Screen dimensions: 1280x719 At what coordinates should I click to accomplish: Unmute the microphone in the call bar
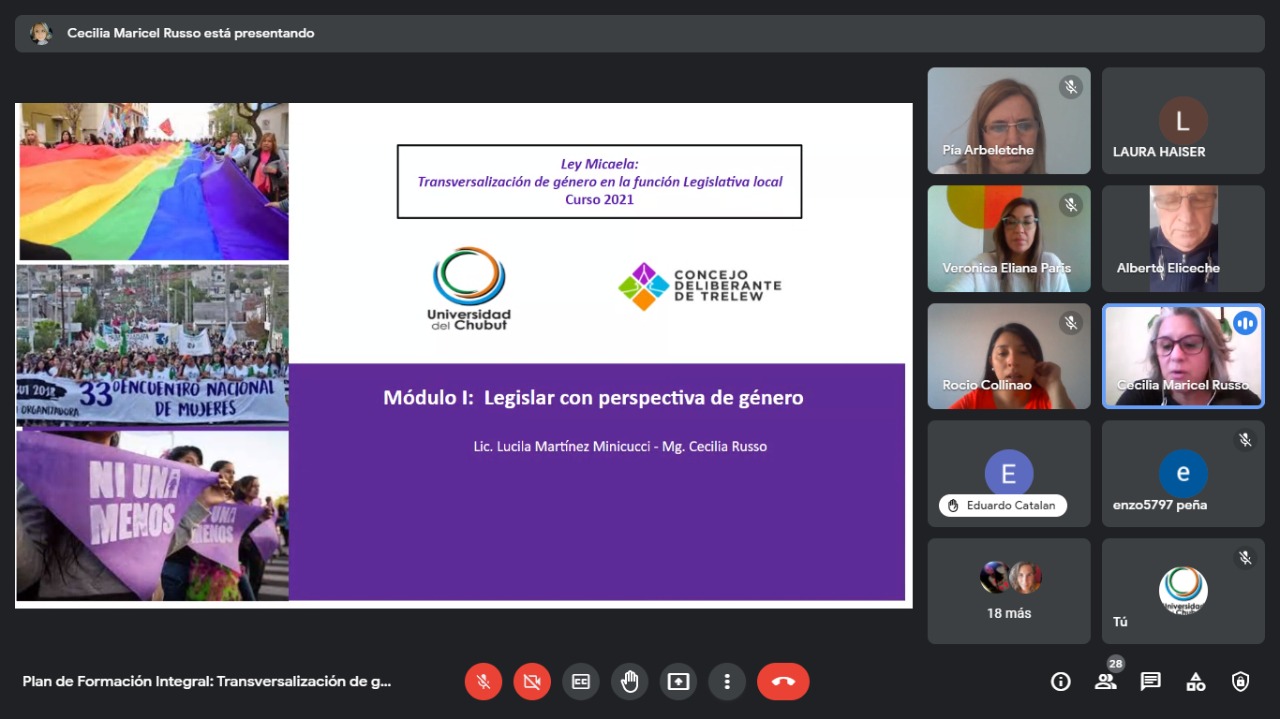point(483,682)
